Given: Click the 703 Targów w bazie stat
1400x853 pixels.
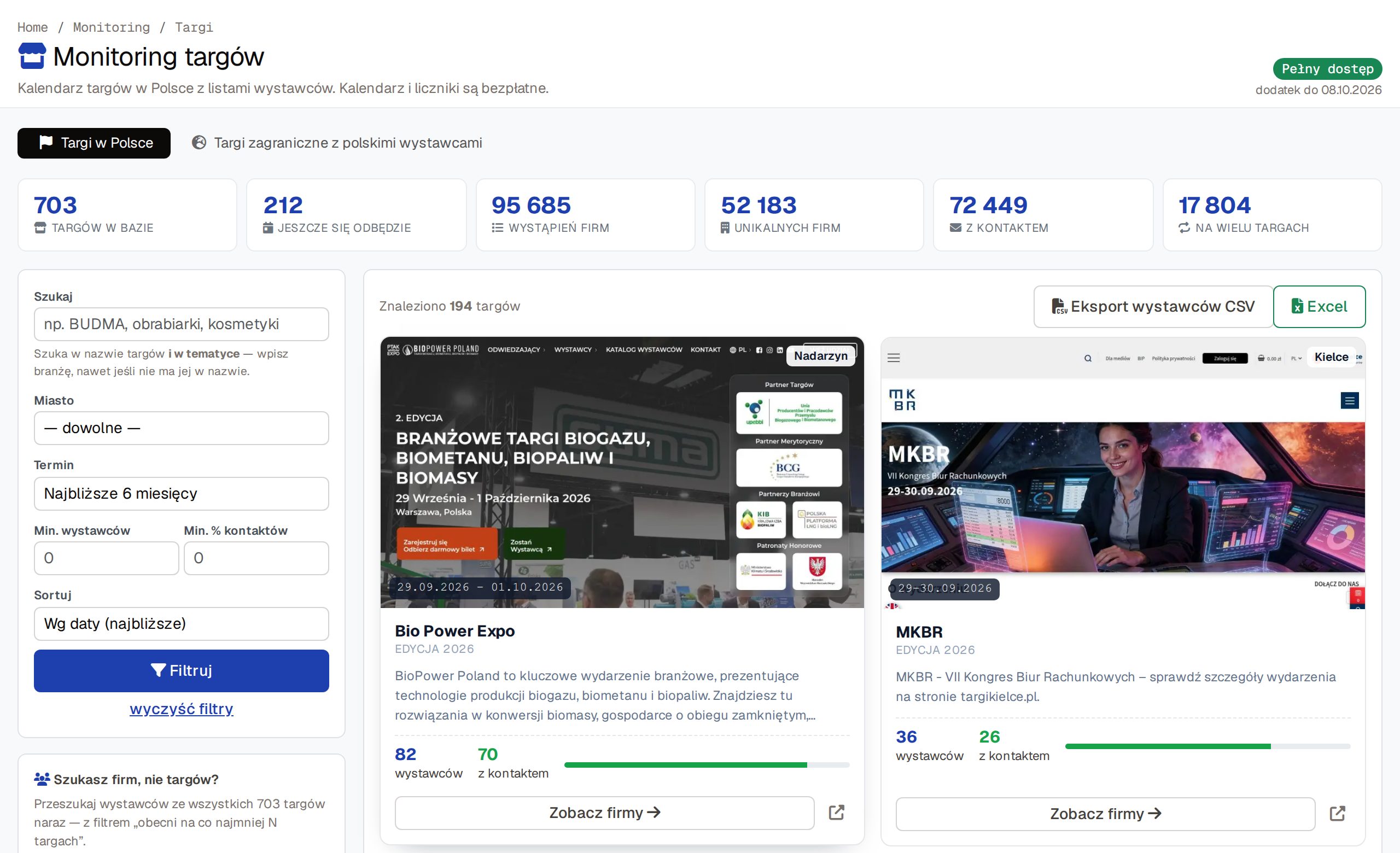Looking at the screenshot, I should tap(127, 215).
